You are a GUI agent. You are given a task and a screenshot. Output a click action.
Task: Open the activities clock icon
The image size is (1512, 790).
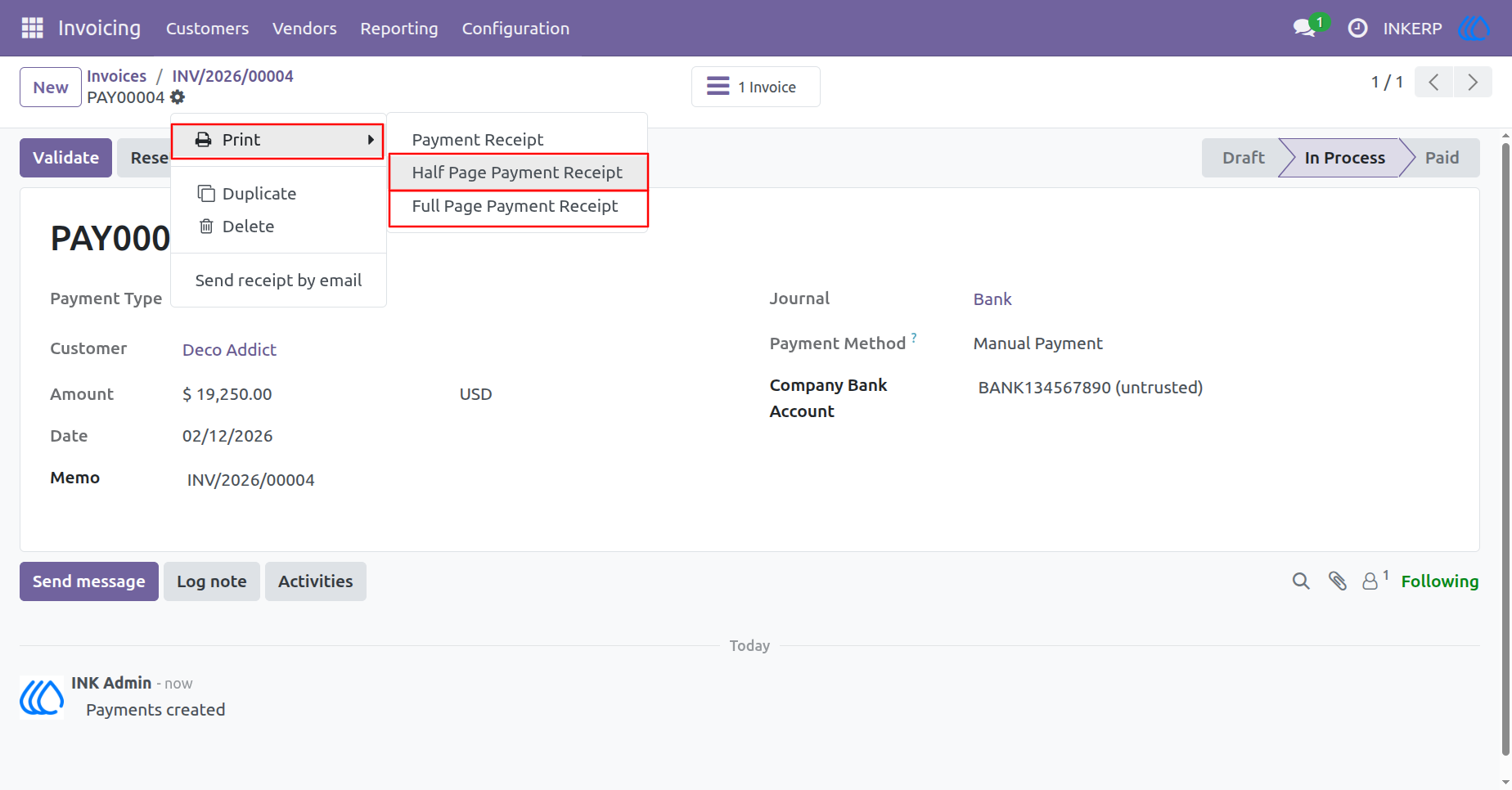pyautogui.click(x=1357, y=28)
